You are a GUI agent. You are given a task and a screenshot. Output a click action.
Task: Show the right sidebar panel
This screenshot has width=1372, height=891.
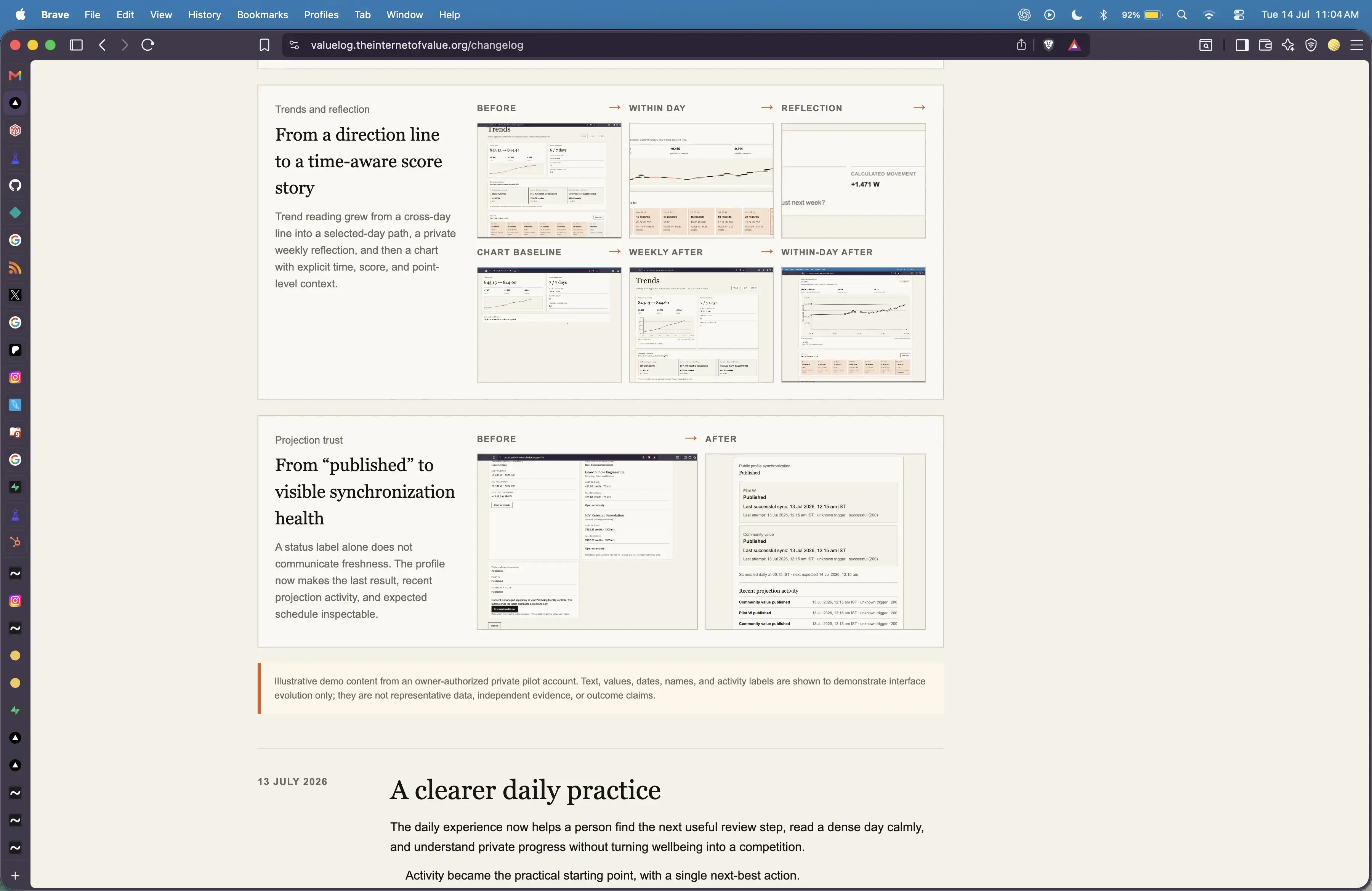click(x=1242, y=45)
